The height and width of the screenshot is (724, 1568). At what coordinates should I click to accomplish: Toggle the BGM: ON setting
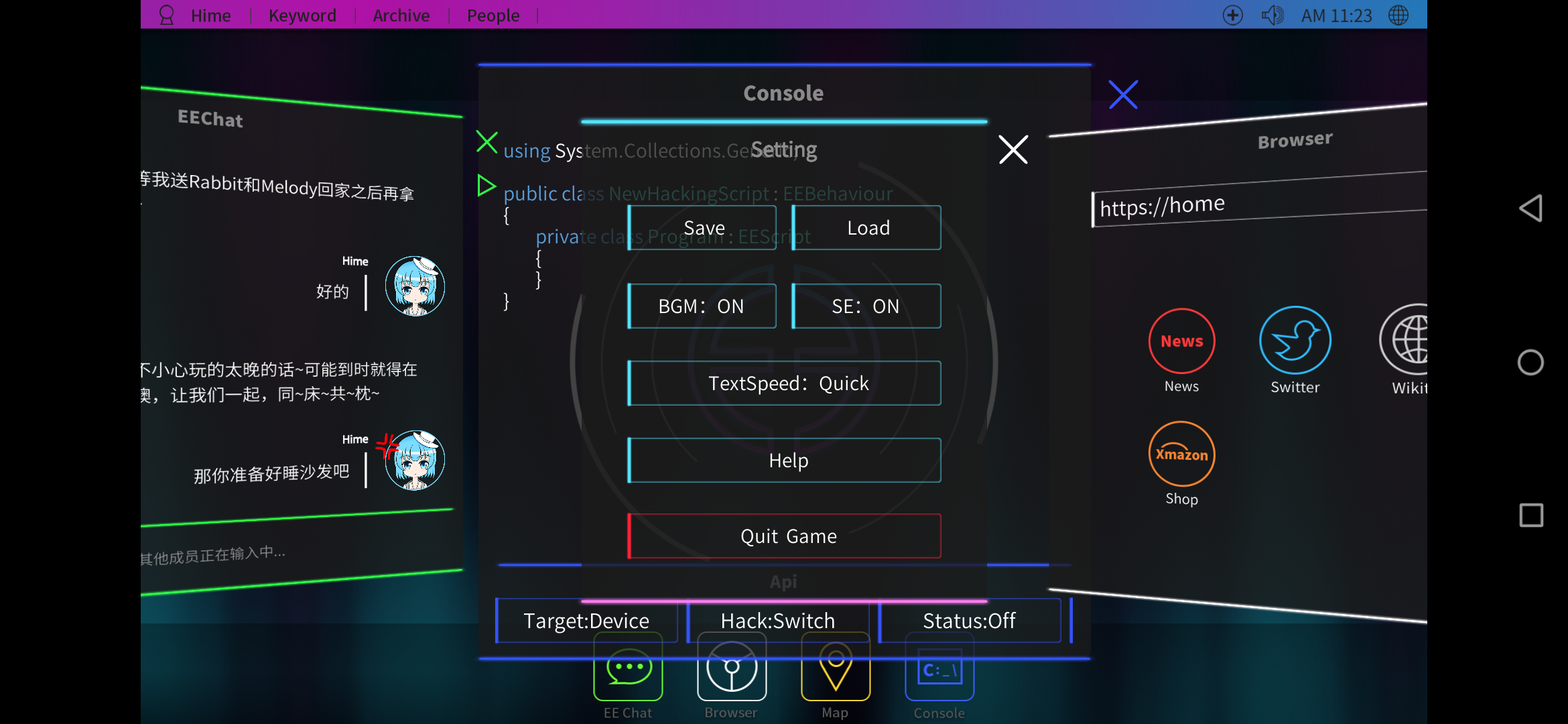tap(702, 306)
